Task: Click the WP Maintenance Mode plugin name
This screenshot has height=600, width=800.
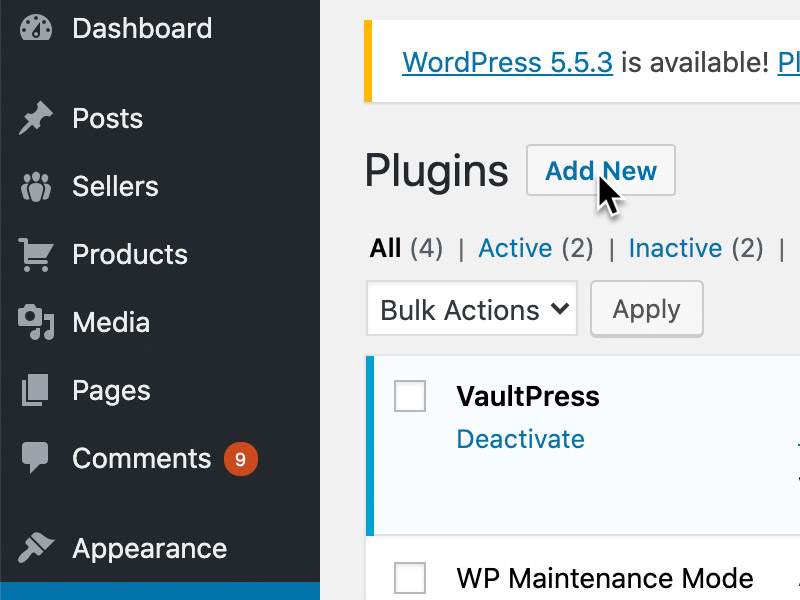Action: coord(605,578)
